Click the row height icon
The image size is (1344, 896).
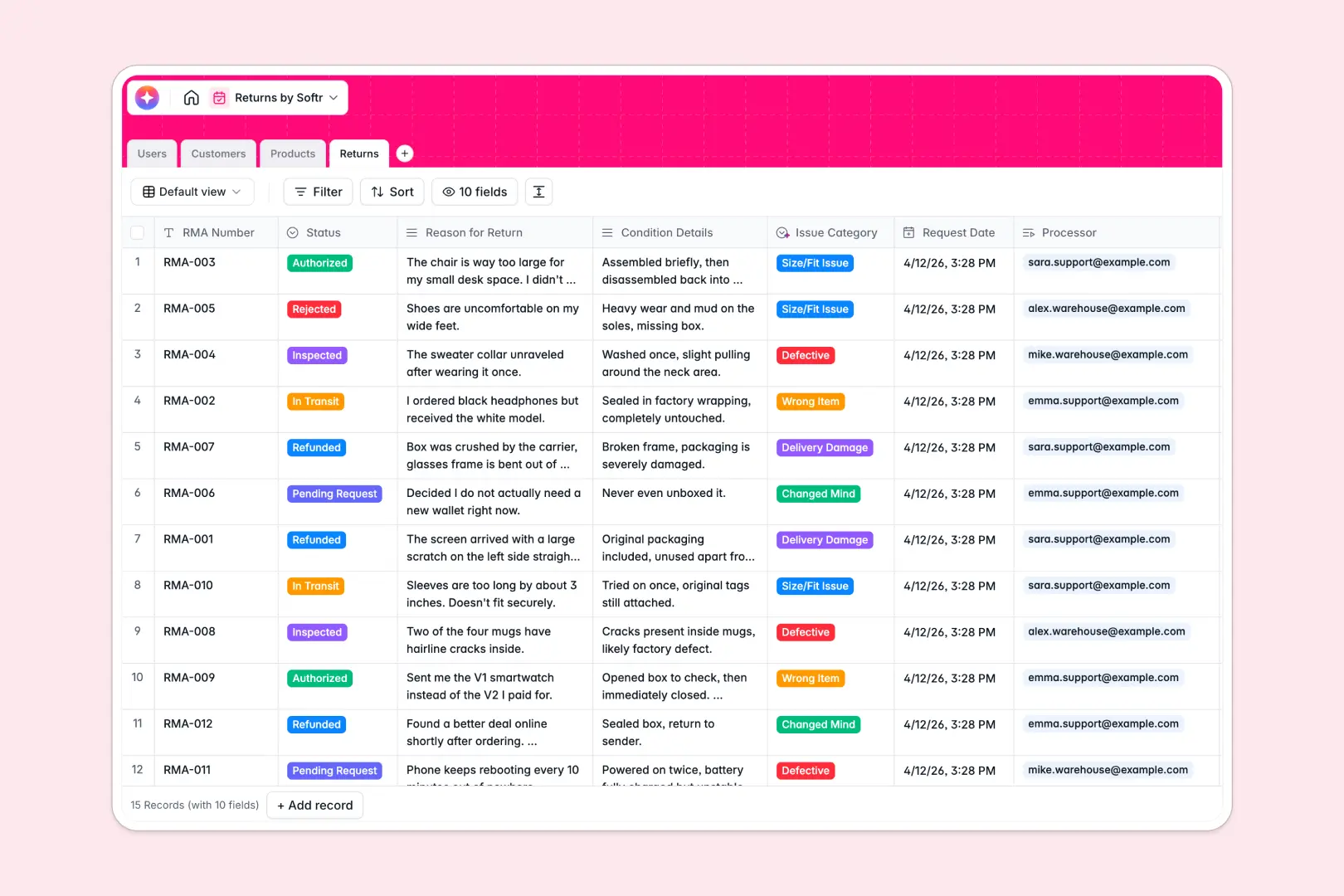point(538,192)
